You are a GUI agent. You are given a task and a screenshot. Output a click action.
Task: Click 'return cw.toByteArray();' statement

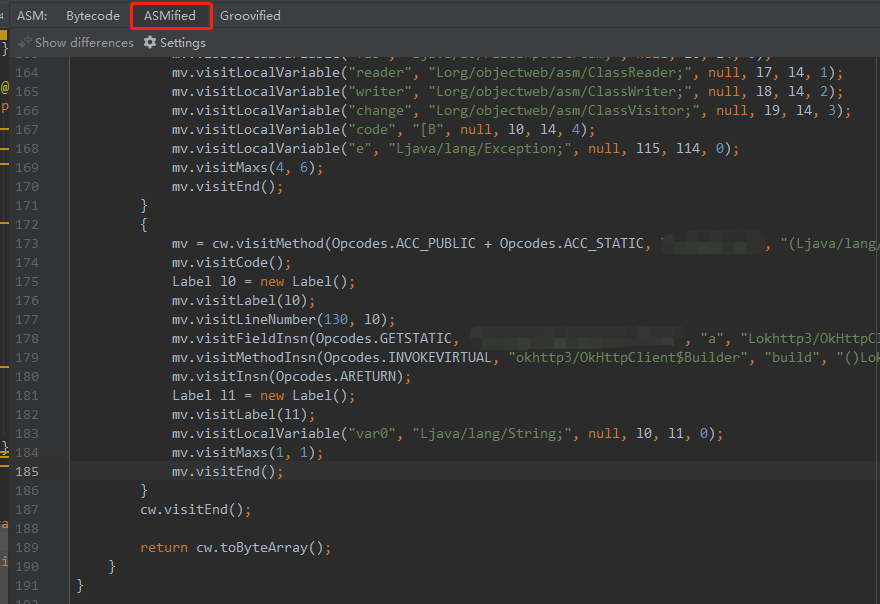(x=236, y=547)
